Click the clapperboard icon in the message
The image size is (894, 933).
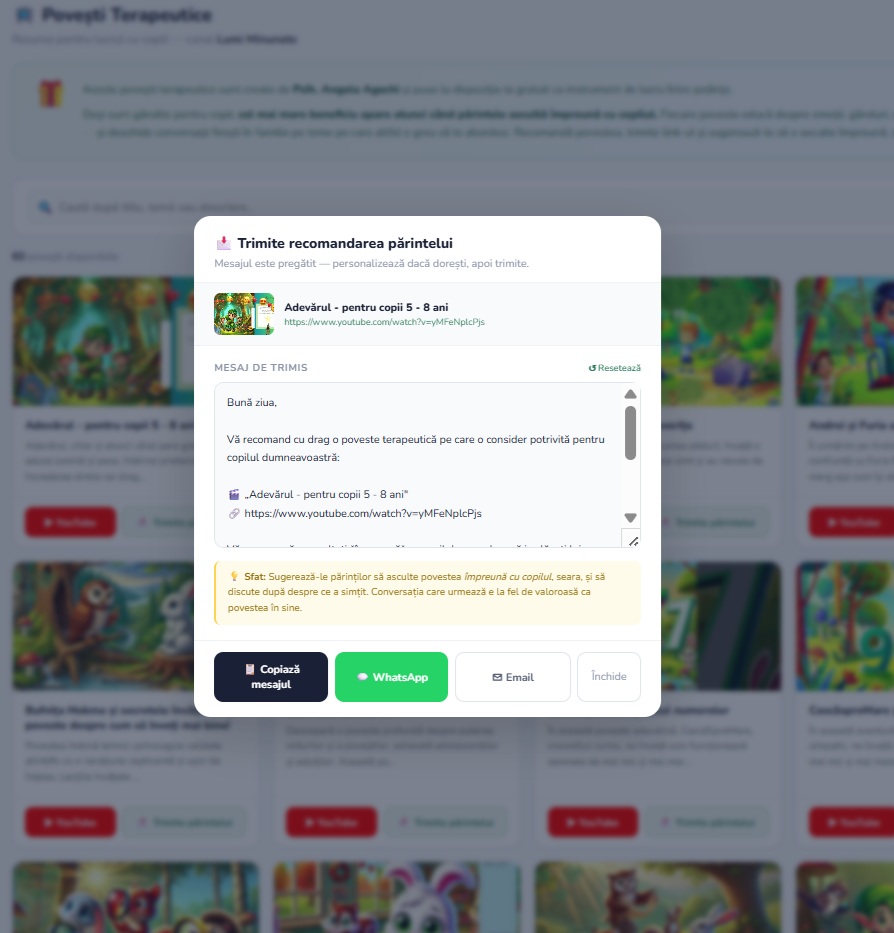click(x=234, y=494)
